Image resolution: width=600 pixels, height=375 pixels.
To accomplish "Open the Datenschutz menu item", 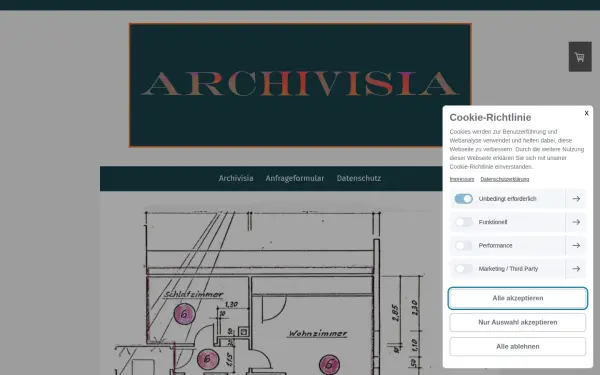I will pyautogui.click(x=359, y=178).
